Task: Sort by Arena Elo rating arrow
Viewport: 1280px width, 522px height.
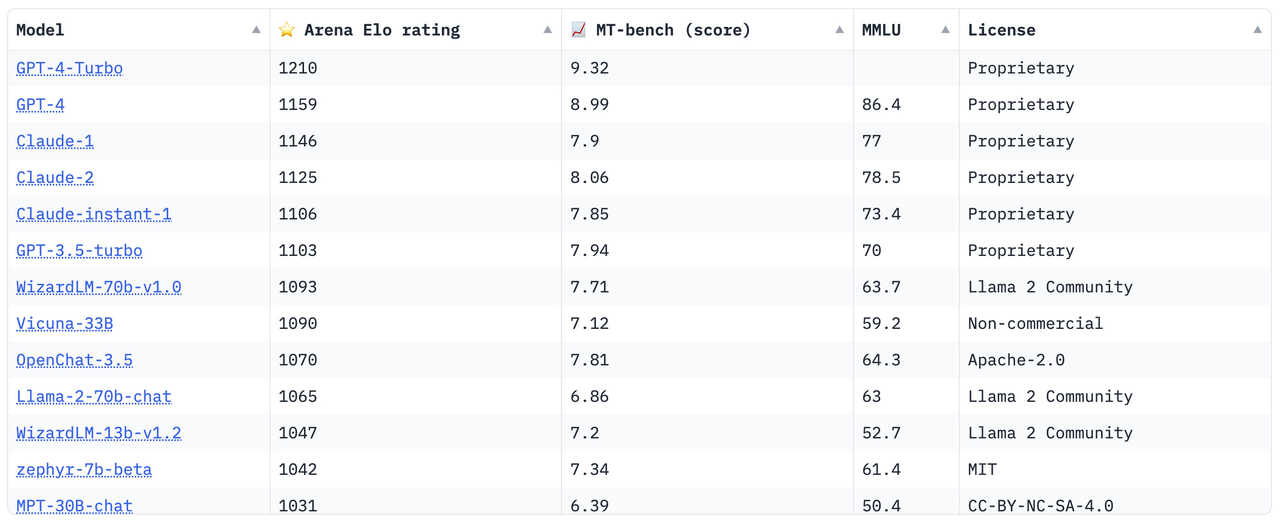Action: [x=548, y=30]
